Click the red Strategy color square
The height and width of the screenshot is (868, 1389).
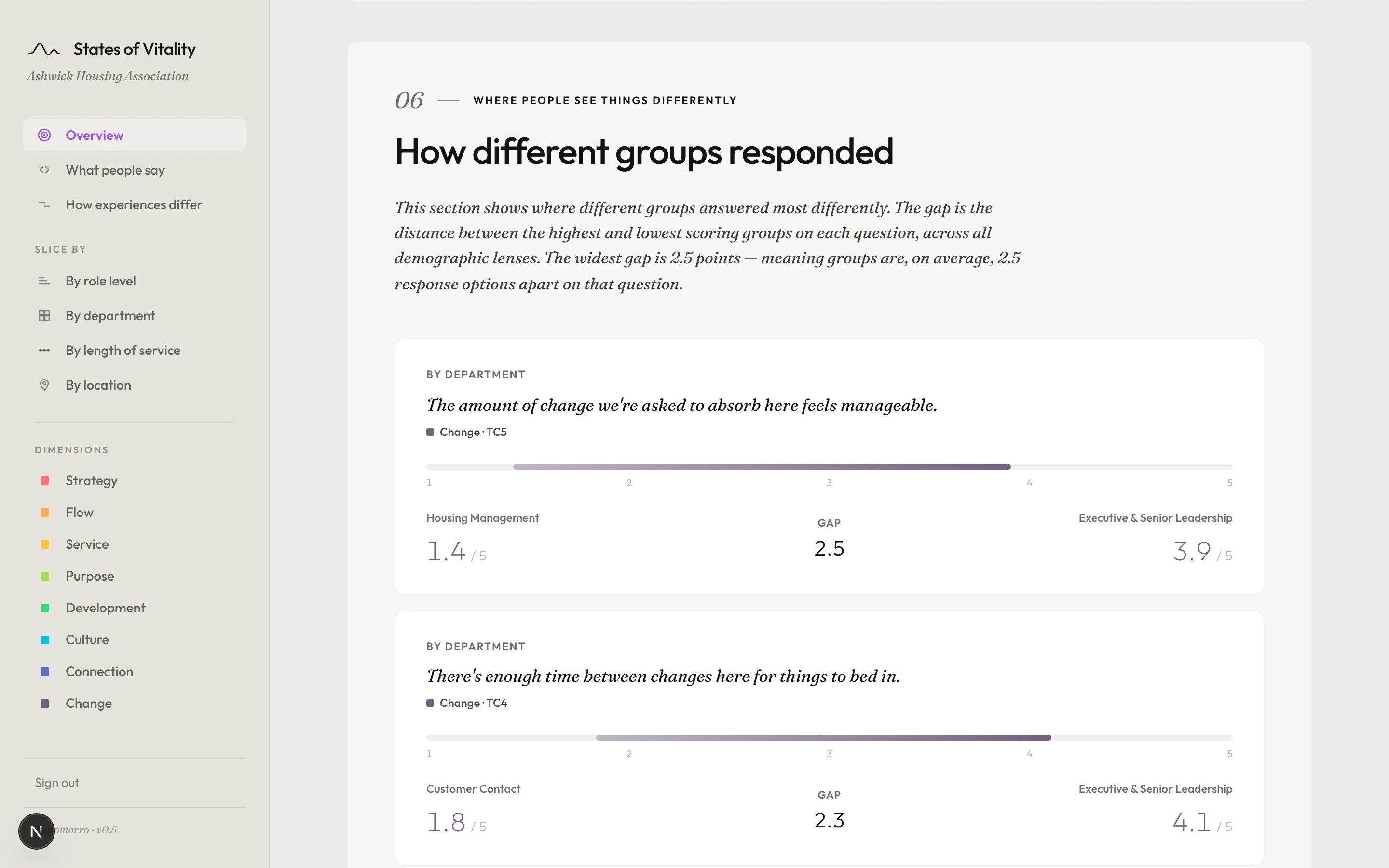(45, 480)
